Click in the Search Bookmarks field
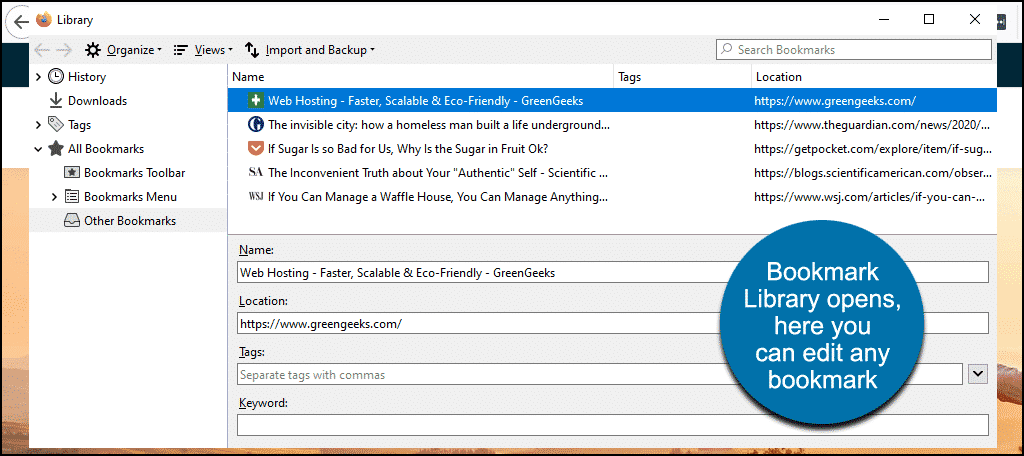 [x=854, y=50]
